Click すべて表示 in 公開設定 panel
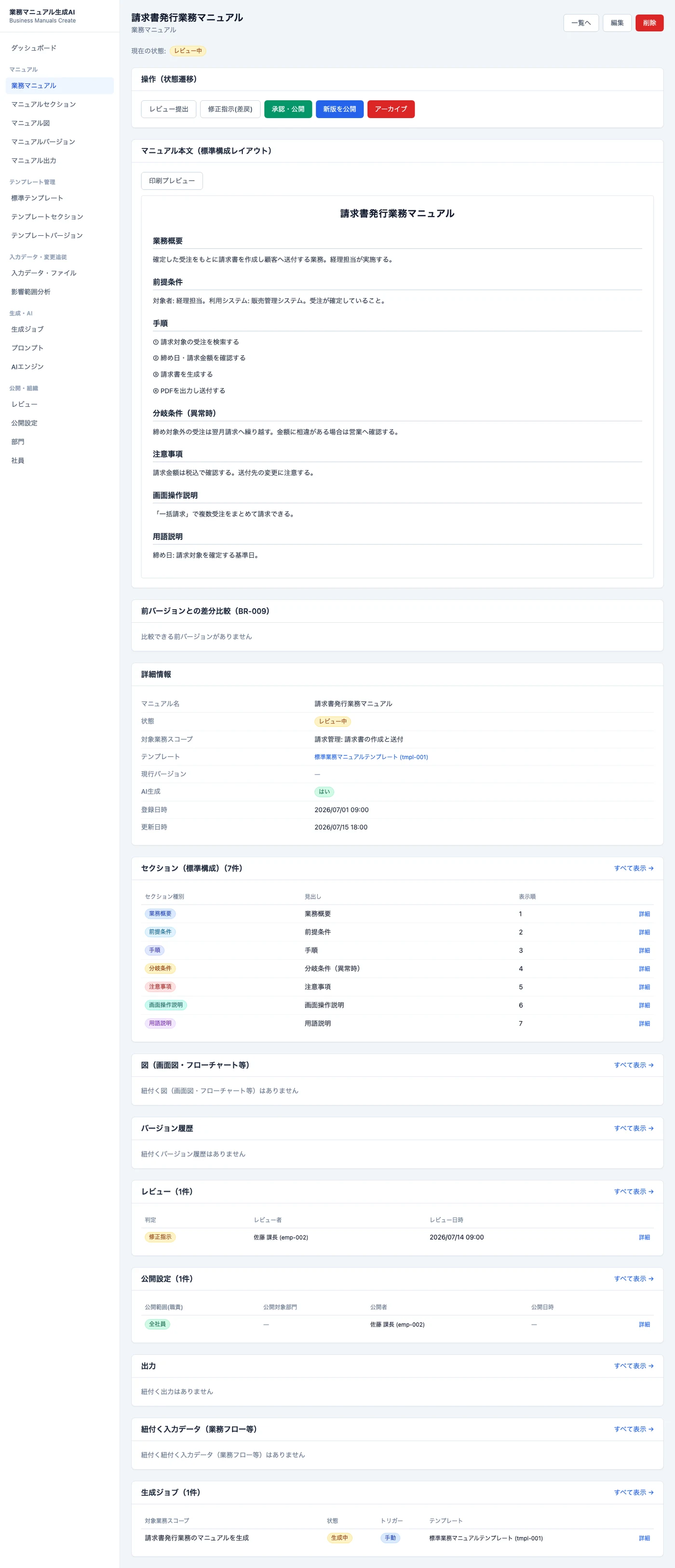This screenshot has width=675, height=1568. tap(633, 1278)
